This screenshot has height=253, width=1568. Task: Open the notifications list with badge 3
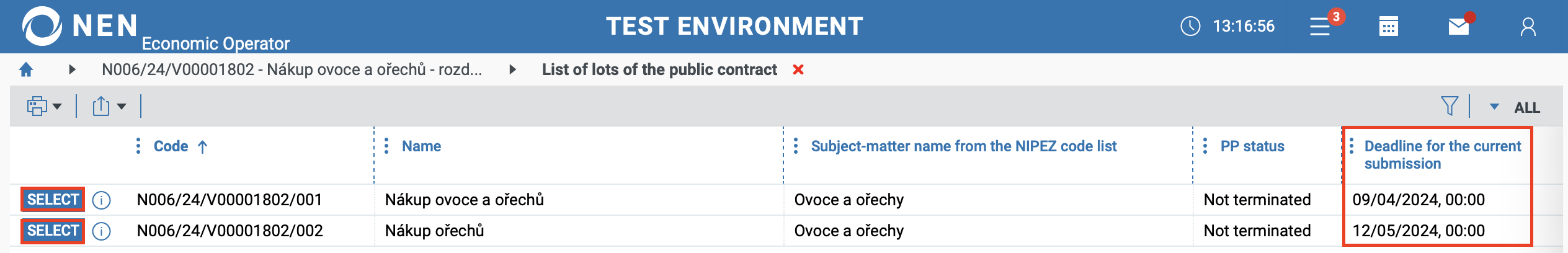coord(1321,27)
